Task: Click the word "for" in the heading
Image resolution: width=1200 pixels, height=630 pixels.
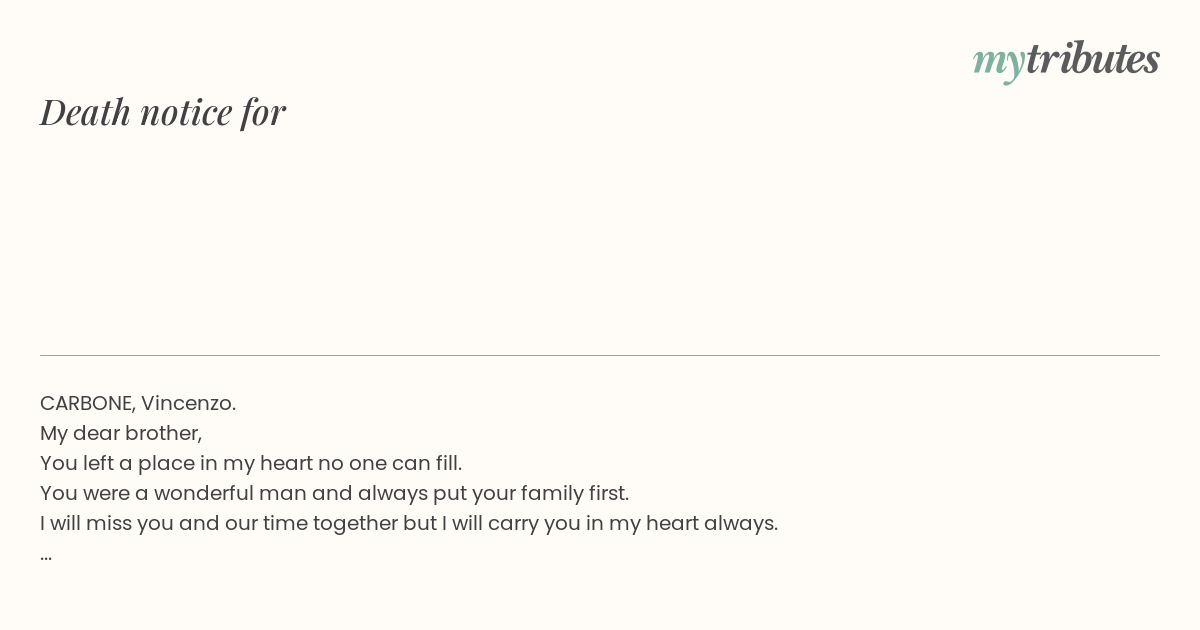Action: tap(264, 112)
